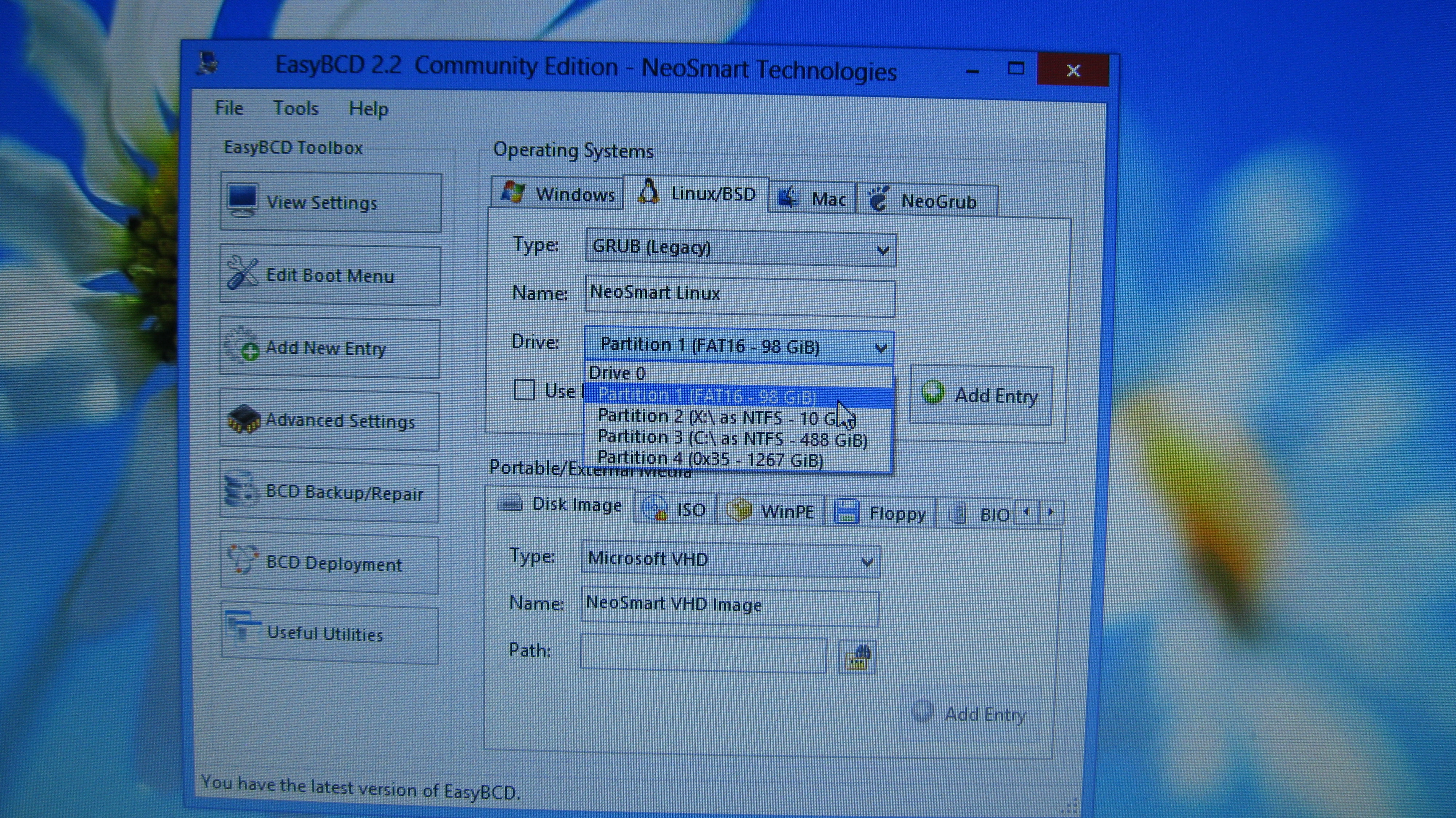Maximize the EasyBCD window
The image size is (1456, 818).
[x=1016, y=69]
